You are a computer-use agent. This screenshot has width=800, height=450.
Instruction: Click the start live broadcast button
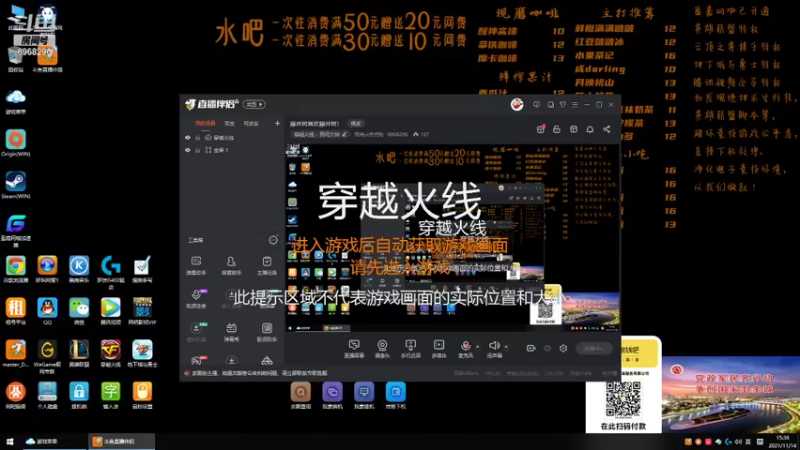593,348
